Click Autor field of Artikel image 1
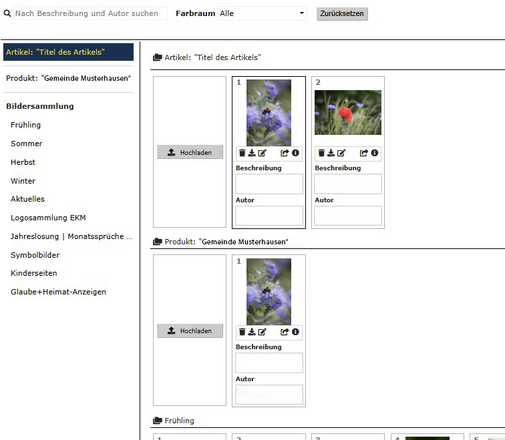Screen dimensions: 505x440 [x=269, y=216]
